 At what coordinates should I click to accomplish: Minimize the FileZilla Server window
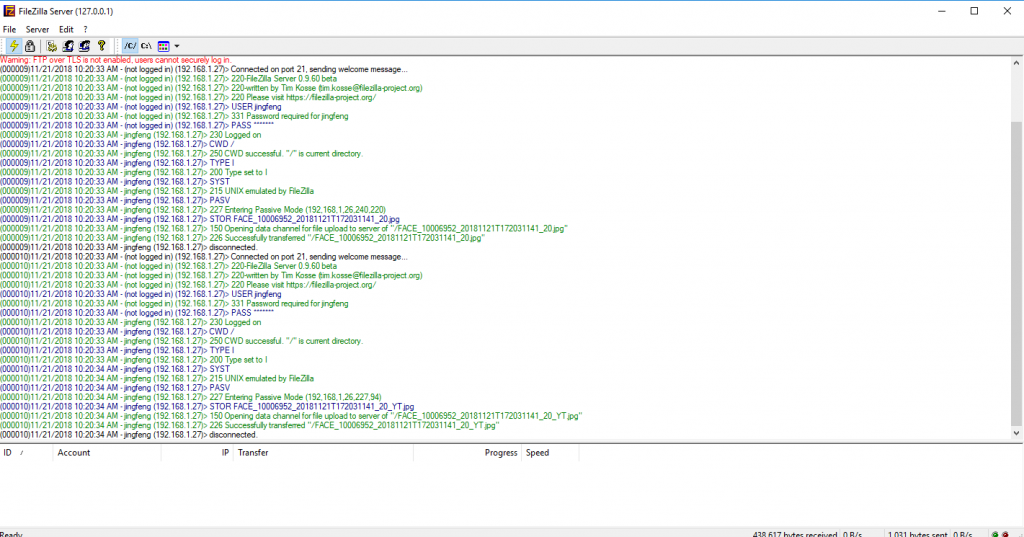pos(942,11)
